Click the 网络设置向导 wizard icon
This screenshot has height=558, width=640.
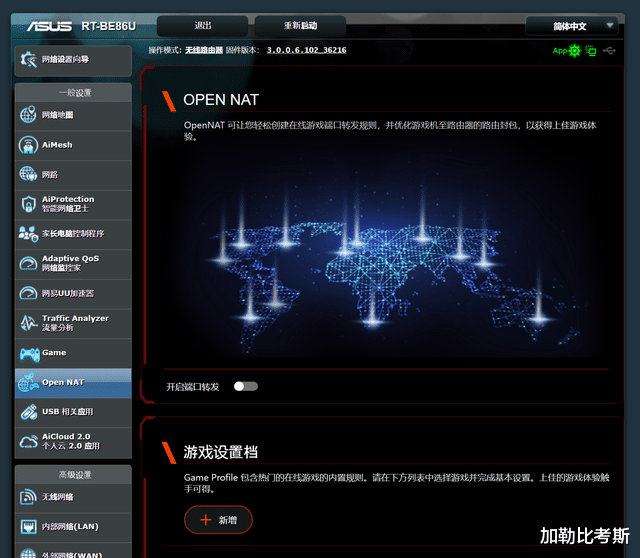tap(29, 60)
